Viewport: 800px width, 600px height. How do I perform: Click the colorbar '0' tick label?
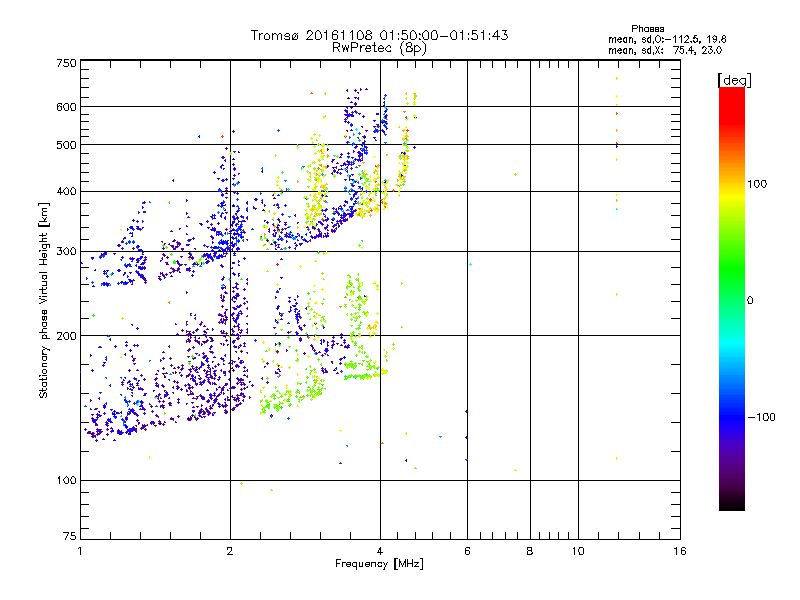(x=750, y=301)
